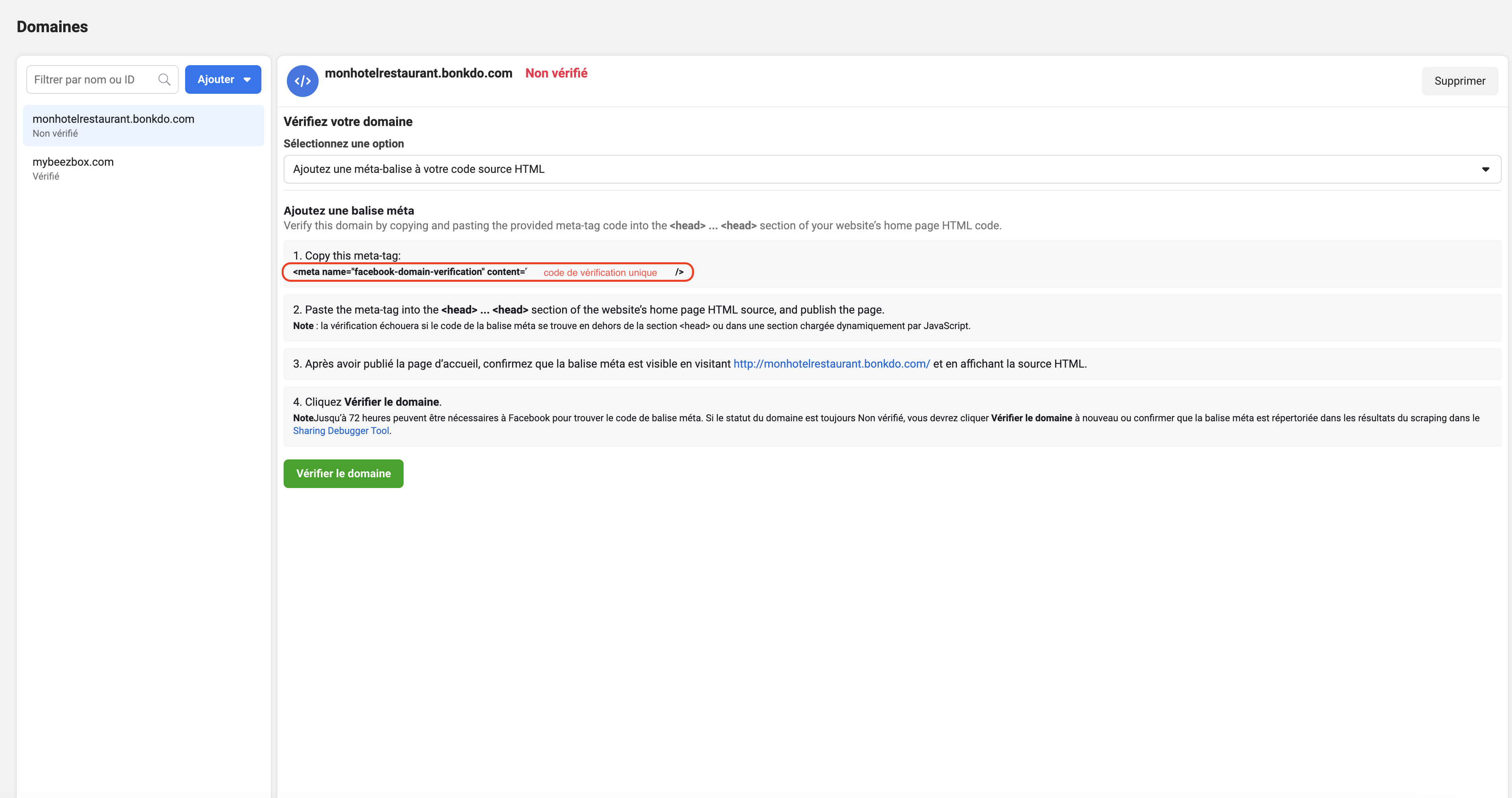Click the verification option caret arrow

click(1485, 170)
